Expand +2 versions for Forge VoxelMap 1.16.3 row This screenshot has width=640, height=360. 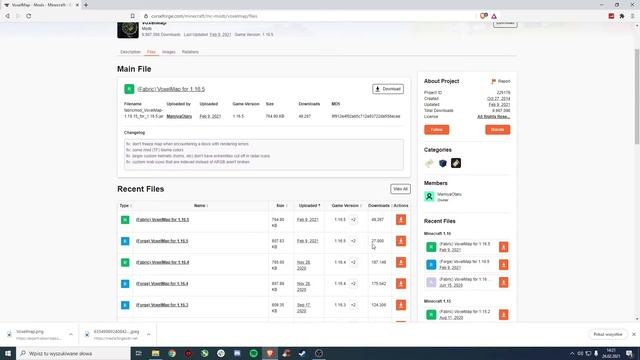click(353, 305)
